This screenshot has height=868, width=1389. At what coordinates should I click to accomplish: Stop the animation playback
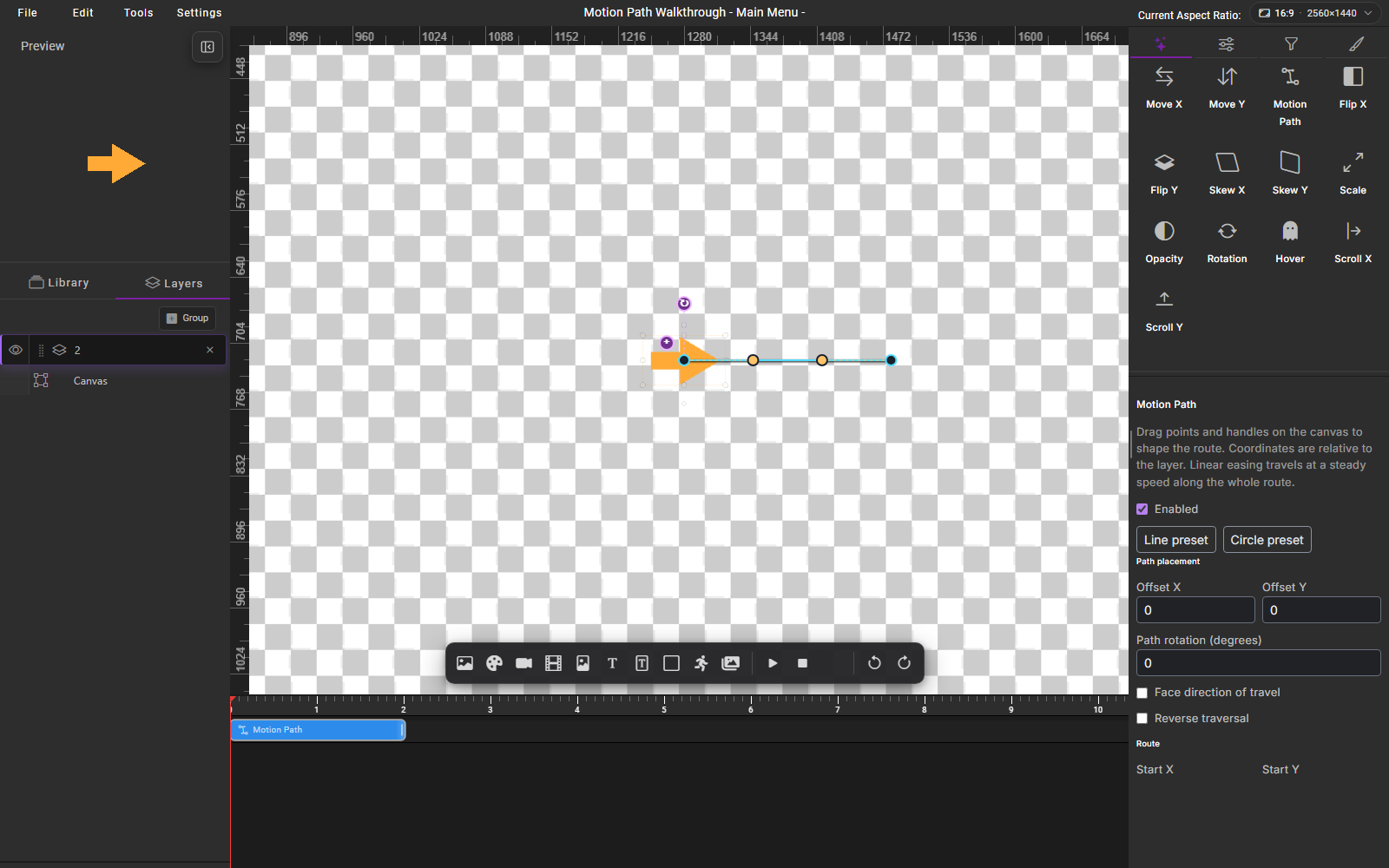[x=802, y=663]
